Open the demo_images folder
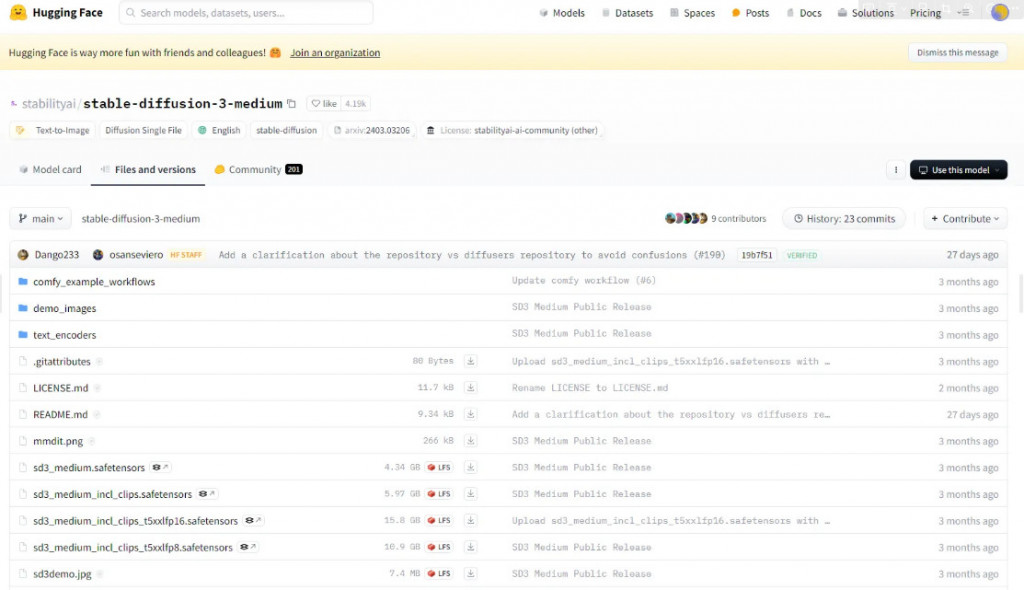Image resolution: width=1024 pixels, height=590 pixels. (x=65, y=308)
